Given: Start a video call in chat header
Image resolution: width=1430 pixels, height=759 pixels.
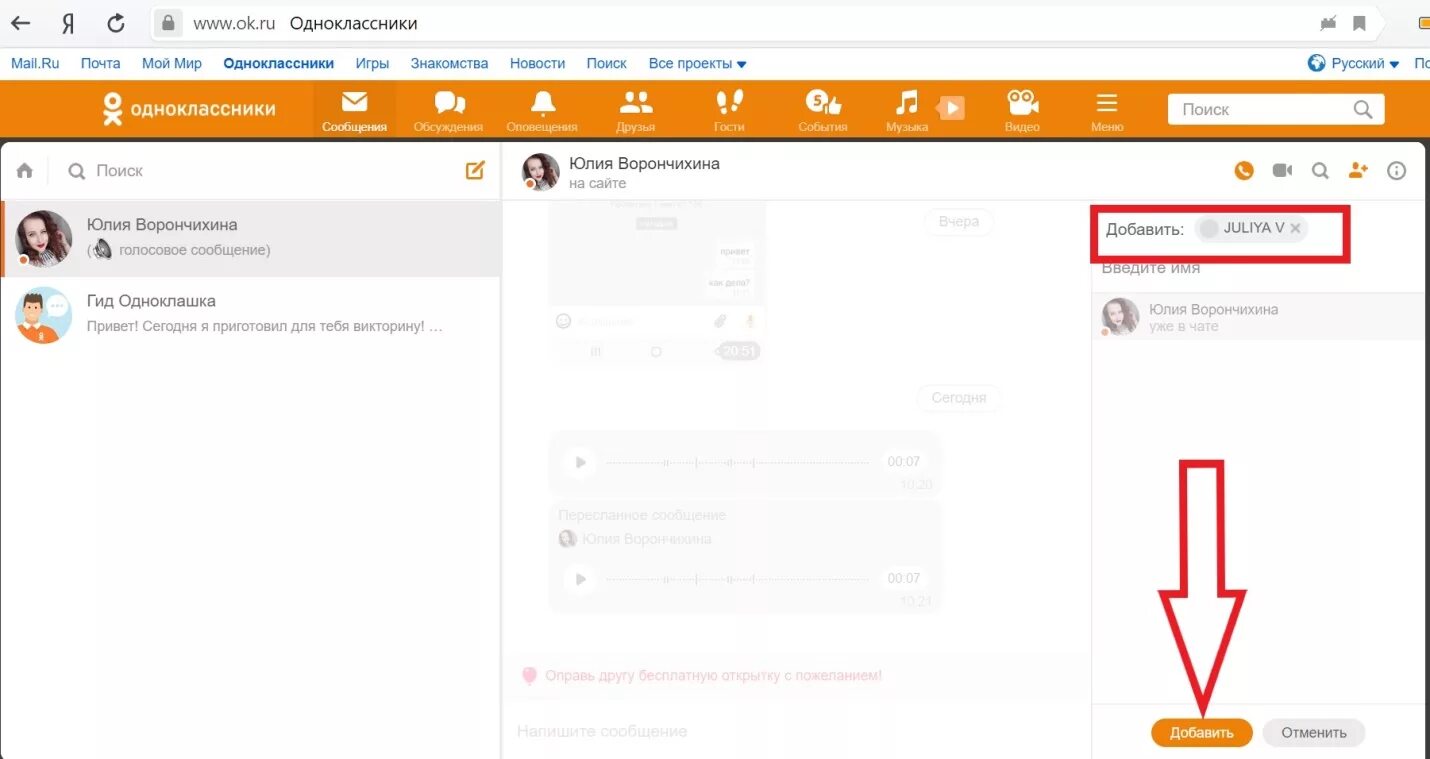Looking at the screenshot, I should tap(1282, 171).
